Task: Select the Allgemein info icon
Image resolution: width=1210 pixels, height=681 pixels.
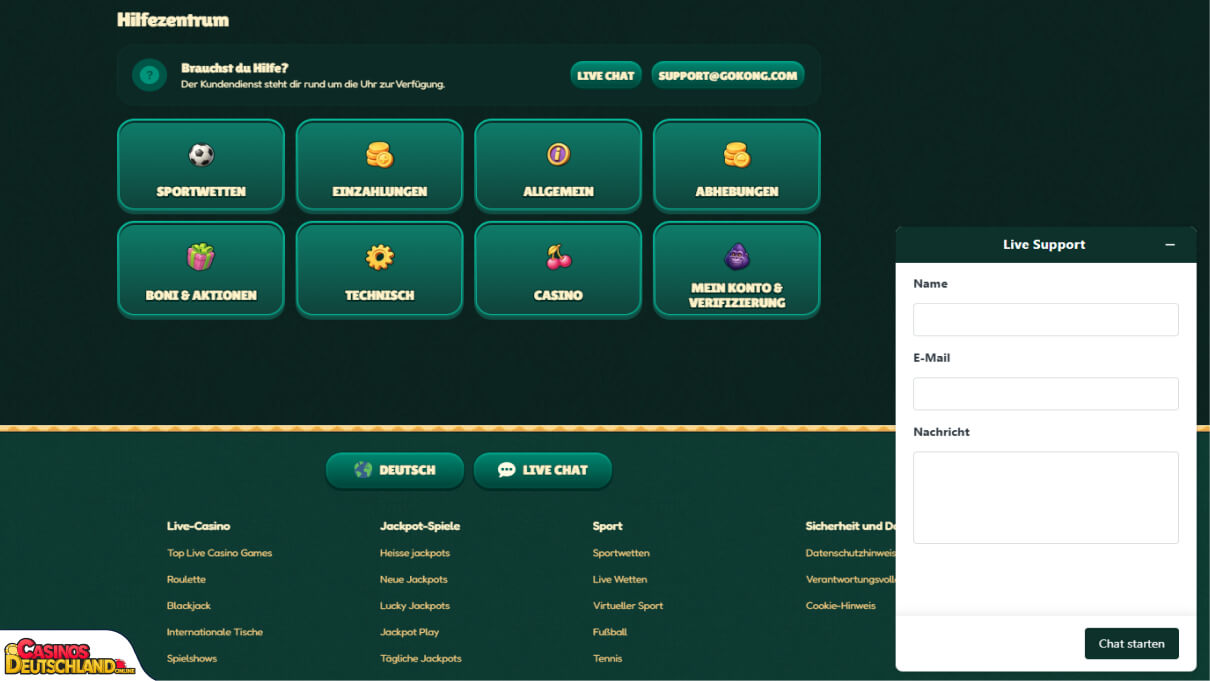Action: tap(558, 154)
